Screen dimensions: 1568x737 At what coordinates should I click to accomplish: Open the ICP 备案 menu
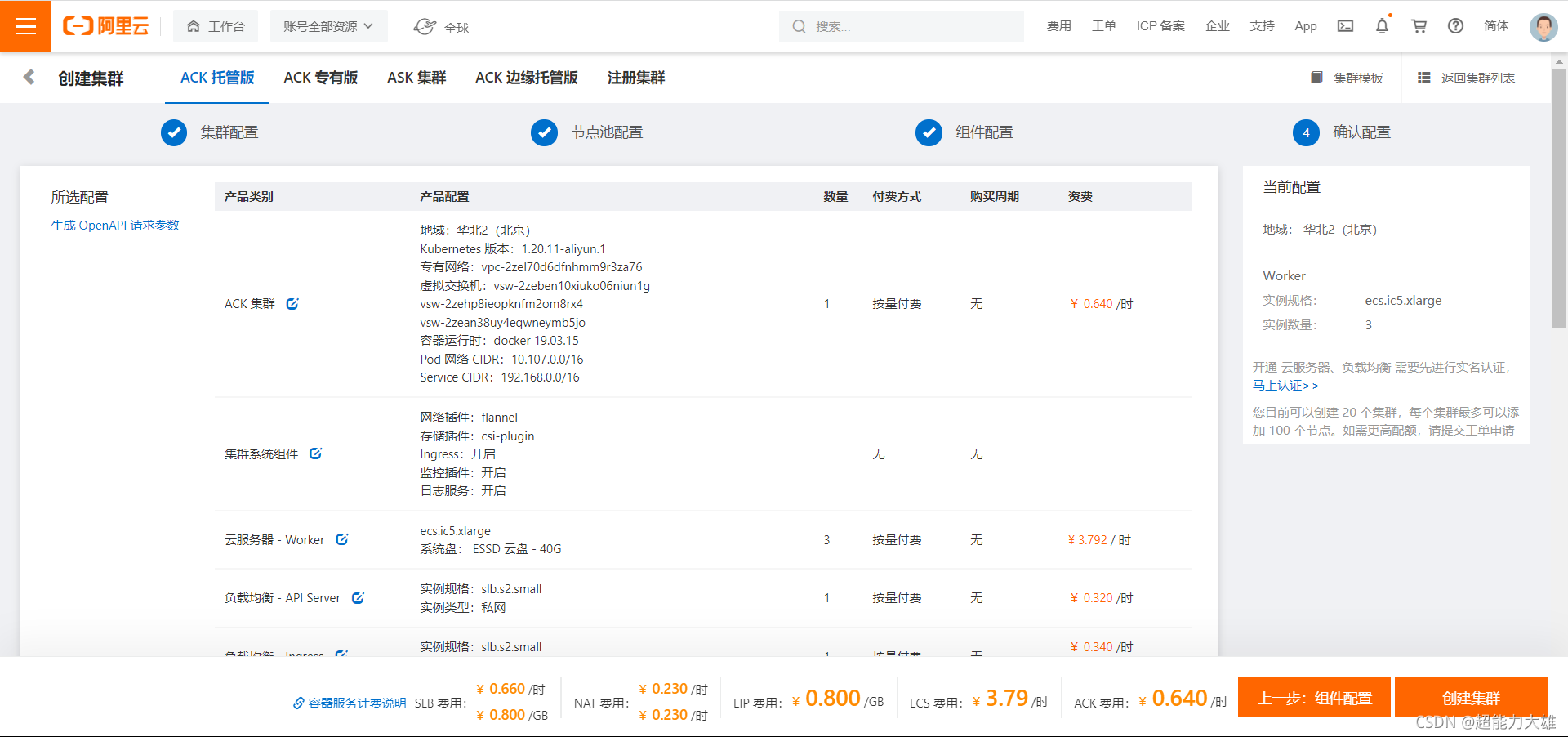pos(1160,26)
